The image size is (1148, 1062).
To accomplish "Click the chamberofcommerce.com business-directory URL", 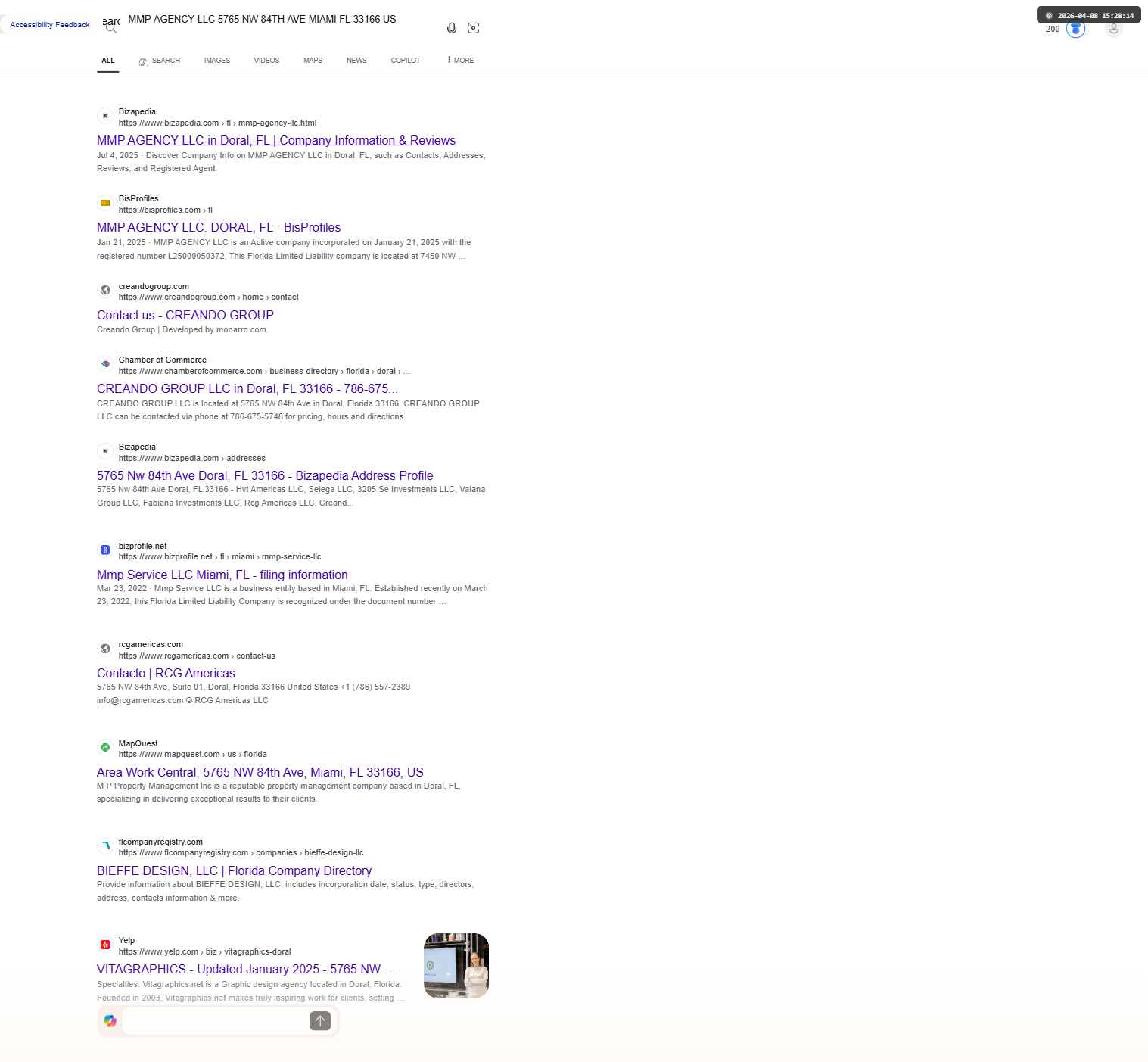I will 264,372.
